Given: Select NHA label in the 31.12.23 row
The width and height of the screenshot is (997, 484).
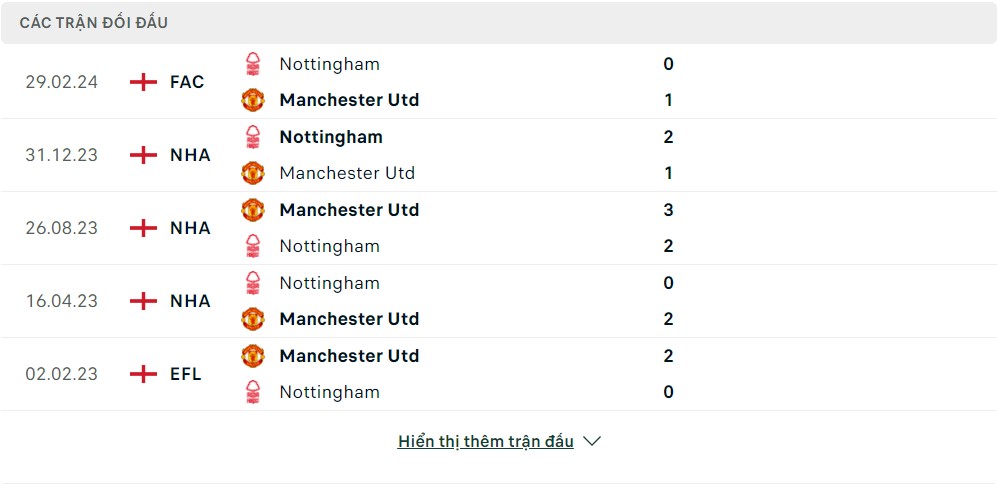Looking at the screenshot, I should pyautogui.click(x=190, y=155).
